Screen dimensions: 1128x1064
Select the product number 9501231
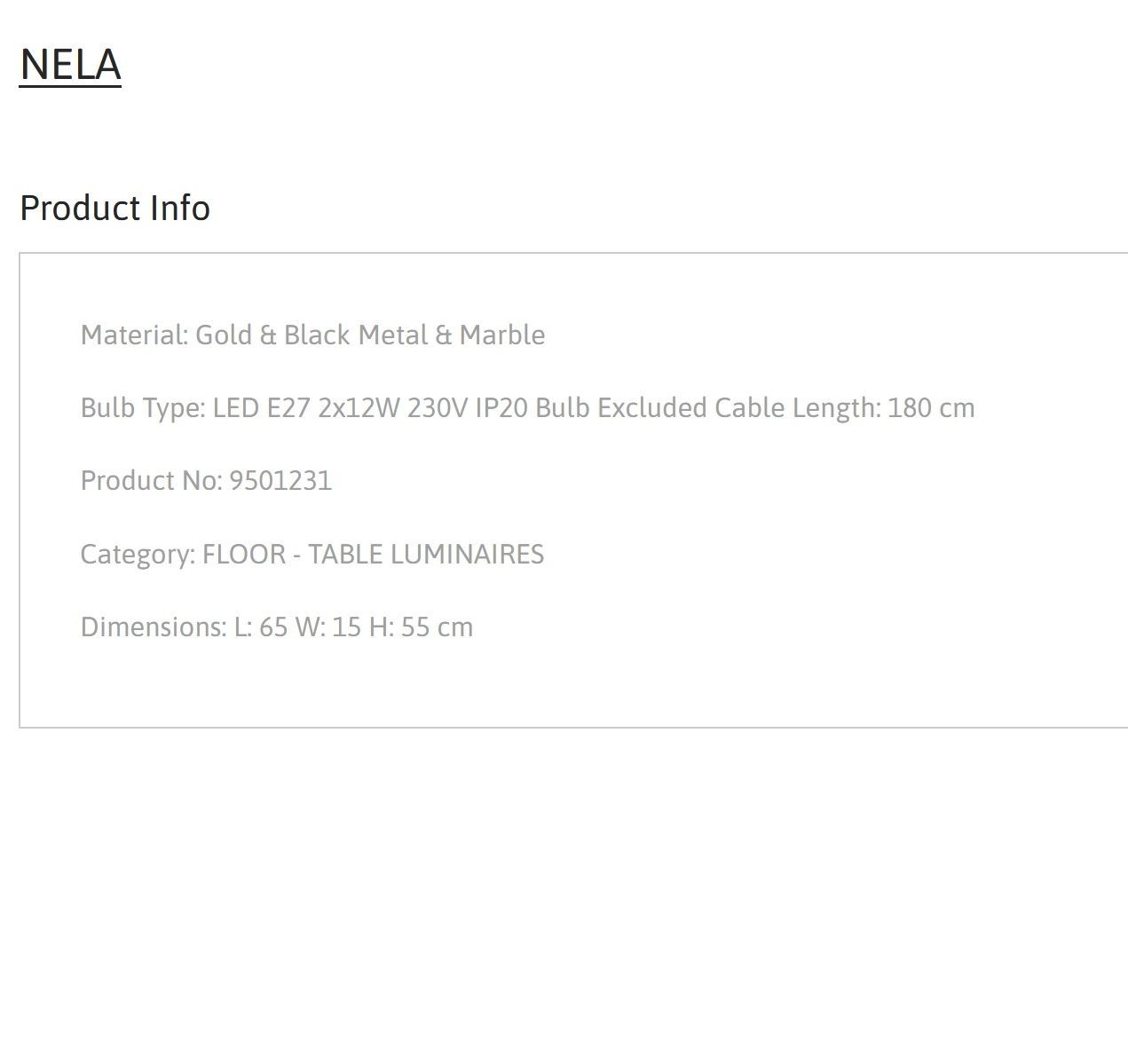pos(280,480)
